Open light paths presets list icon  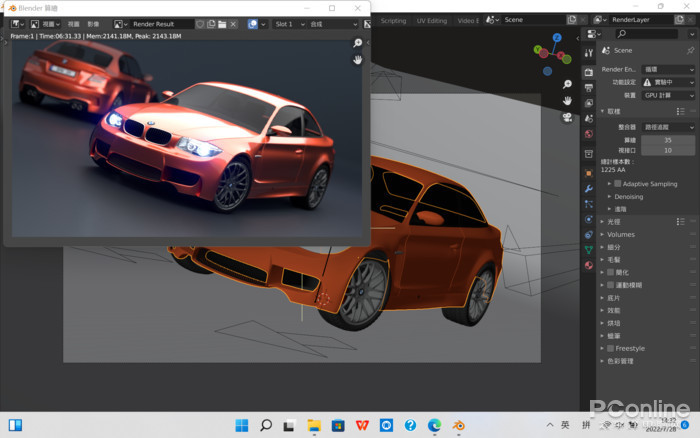coord(680,221)
